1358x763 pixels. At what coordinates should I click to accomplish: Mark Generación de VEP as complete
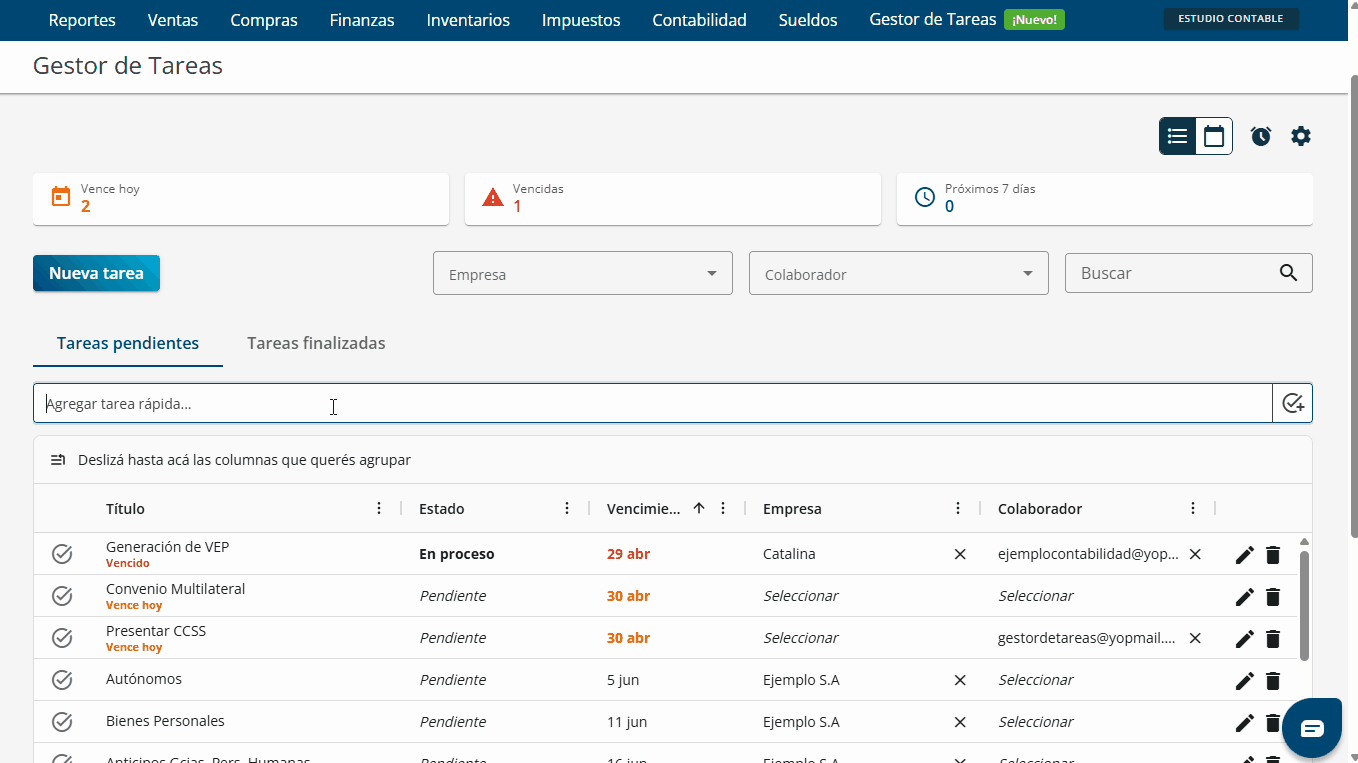(x=62, y=554)
